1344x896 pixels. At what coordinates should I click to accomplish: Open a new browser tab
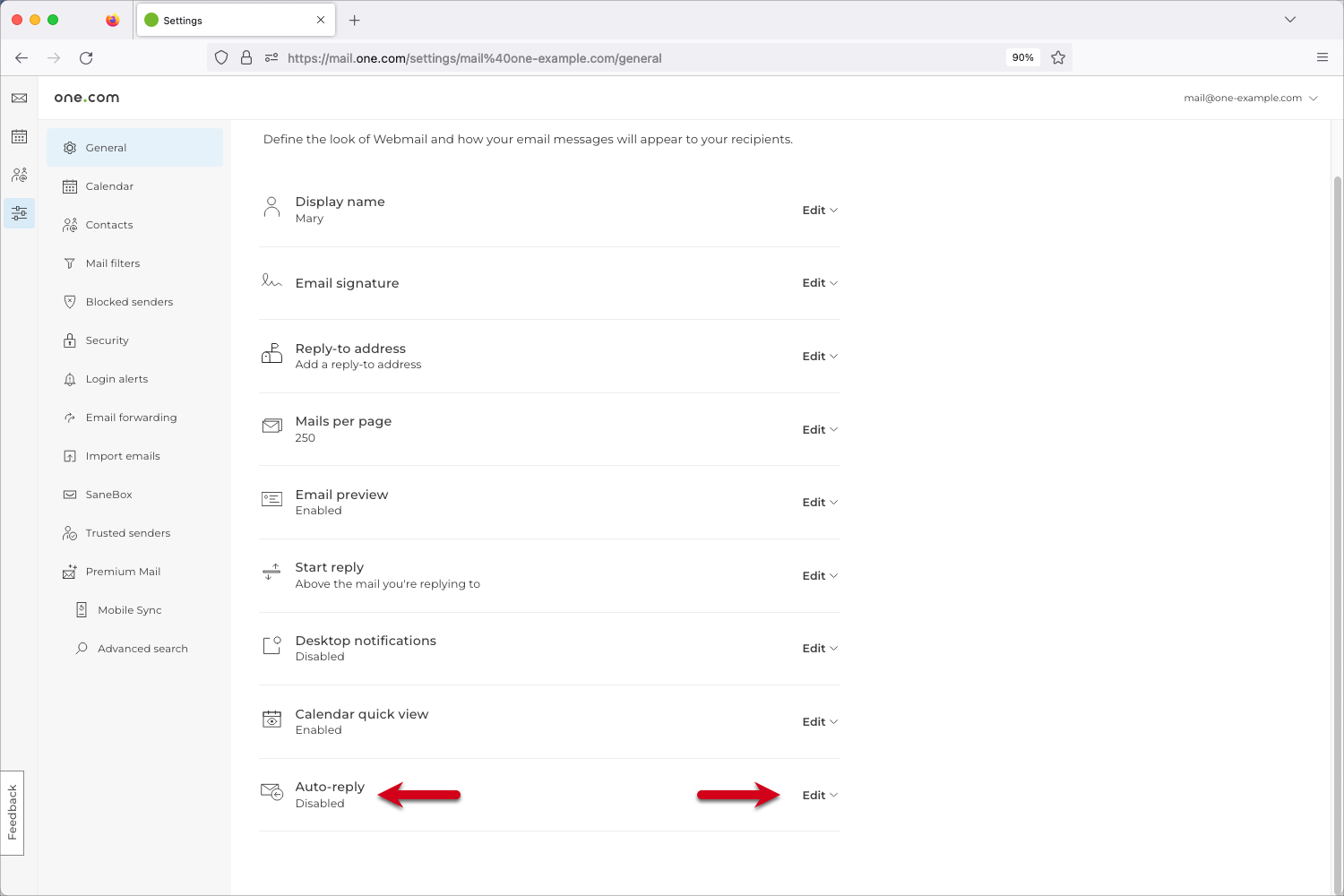[355, 21]
